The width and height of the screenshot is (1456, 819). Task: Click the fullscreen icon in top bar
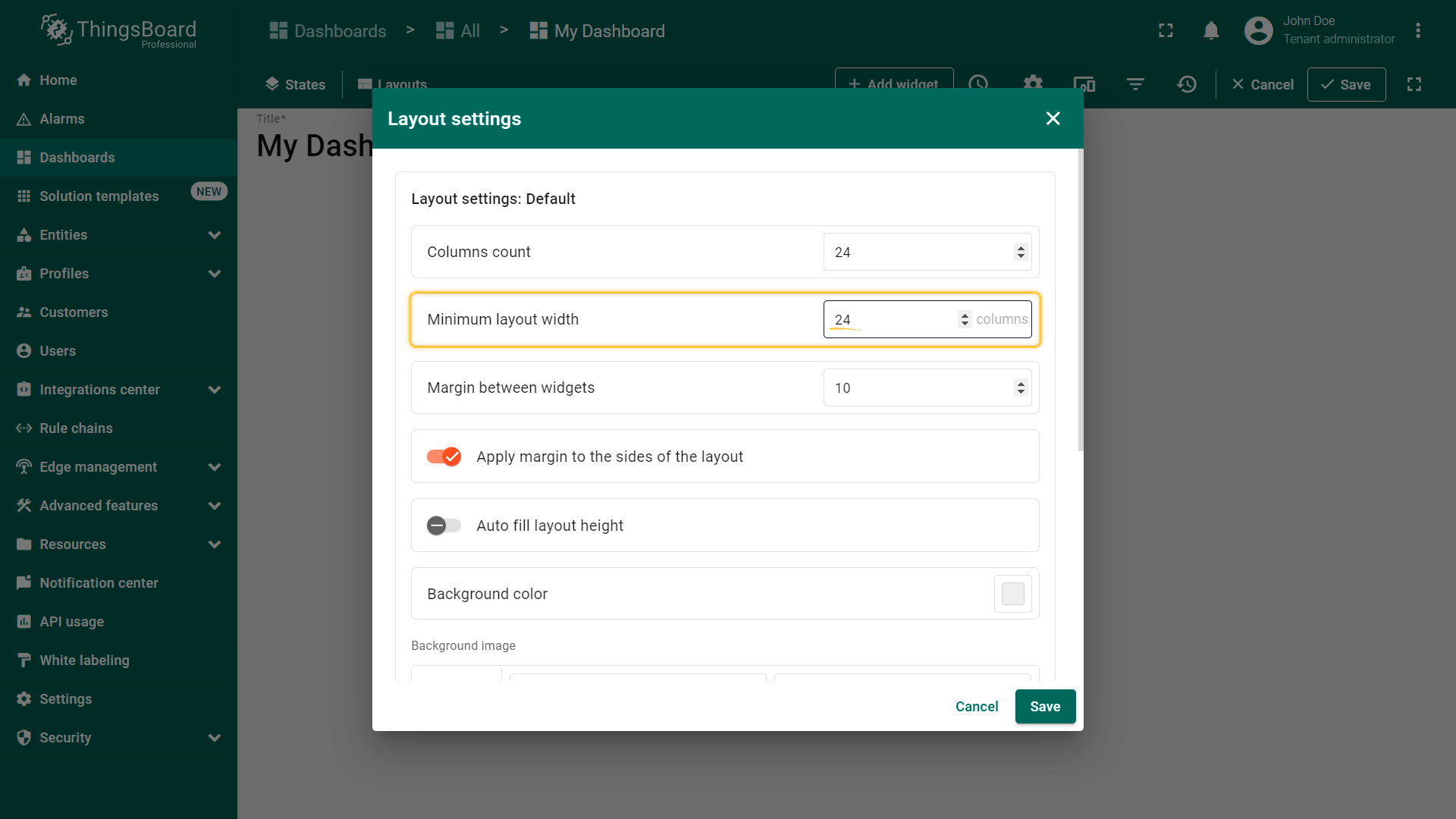coord(1166,31)
